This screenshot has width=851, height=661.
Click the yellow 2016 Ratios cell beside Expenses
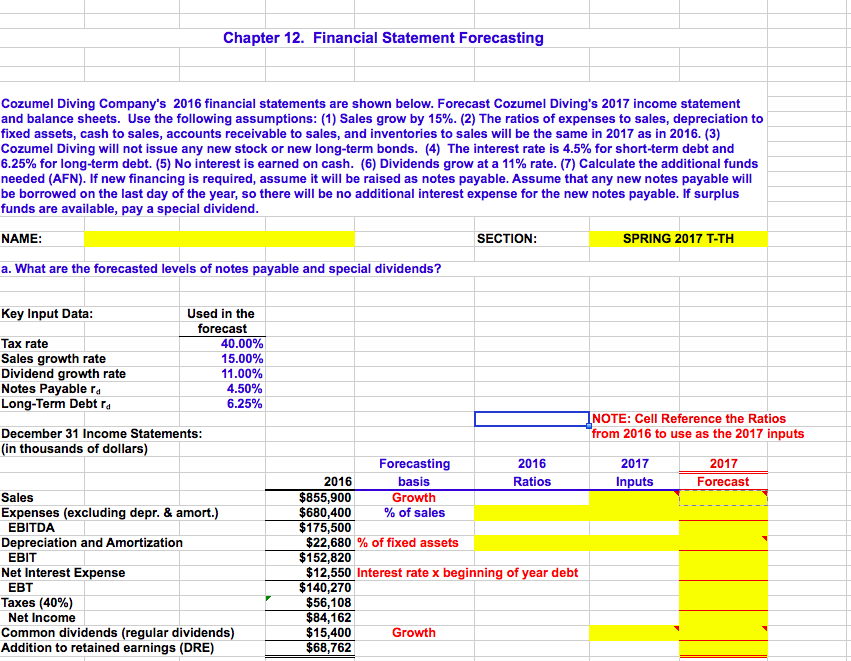(x=531, y=512)
